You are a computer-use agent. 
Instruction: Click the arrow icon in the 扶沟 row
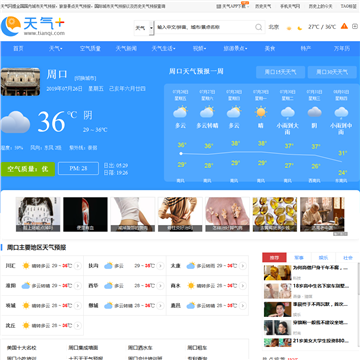pyautogui.click(x=160, y=266)
